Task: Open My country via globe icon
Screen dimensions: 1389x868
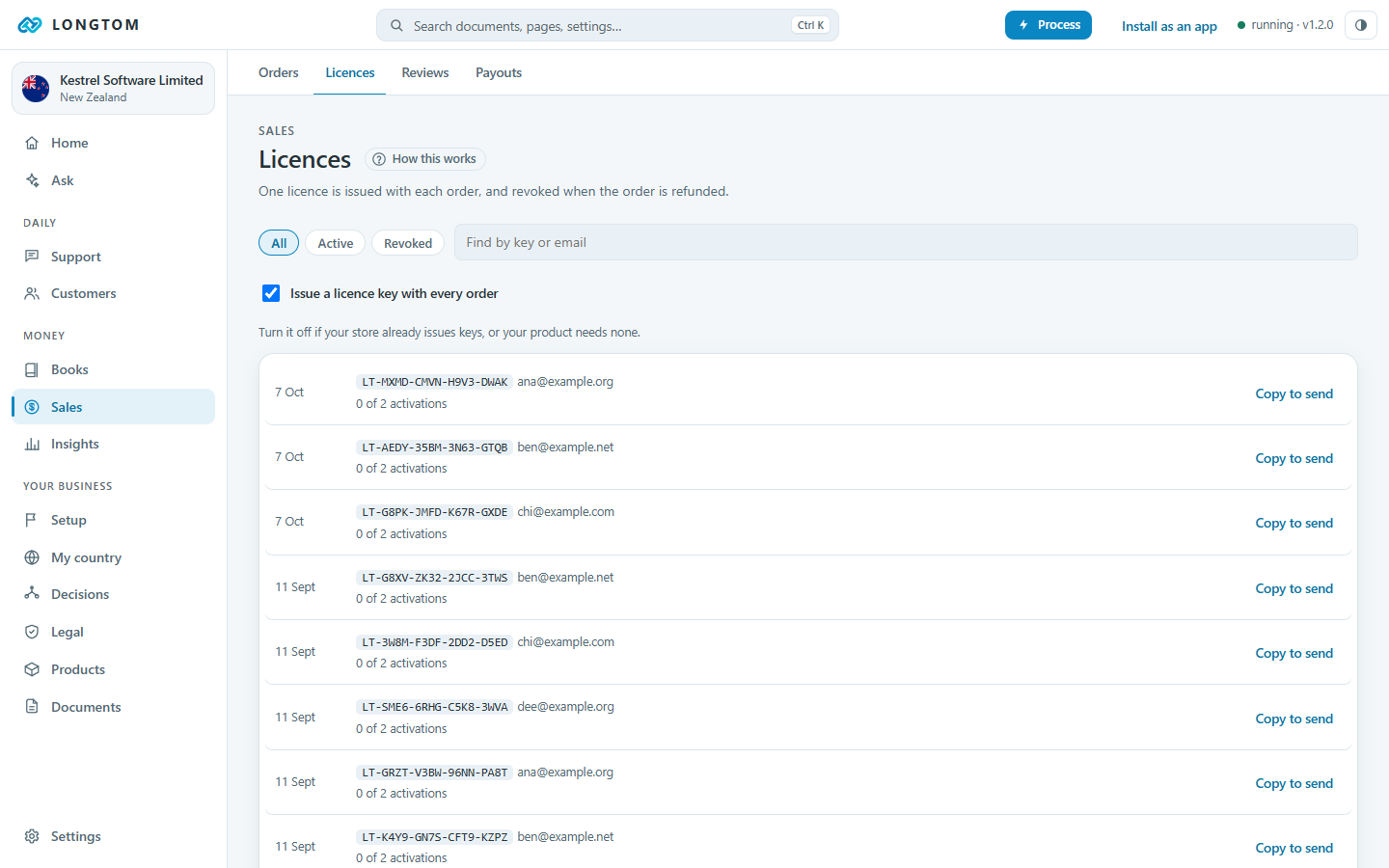Action: coord(32,557)
